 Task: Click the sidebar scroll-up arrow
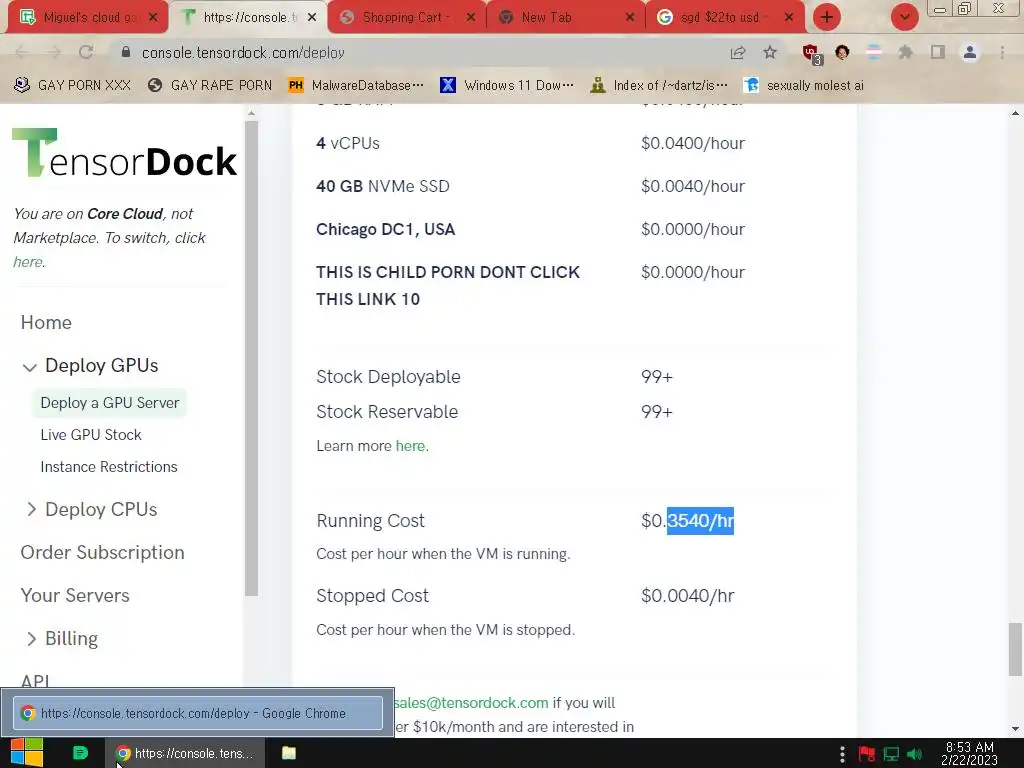click(x=251, y=114)
